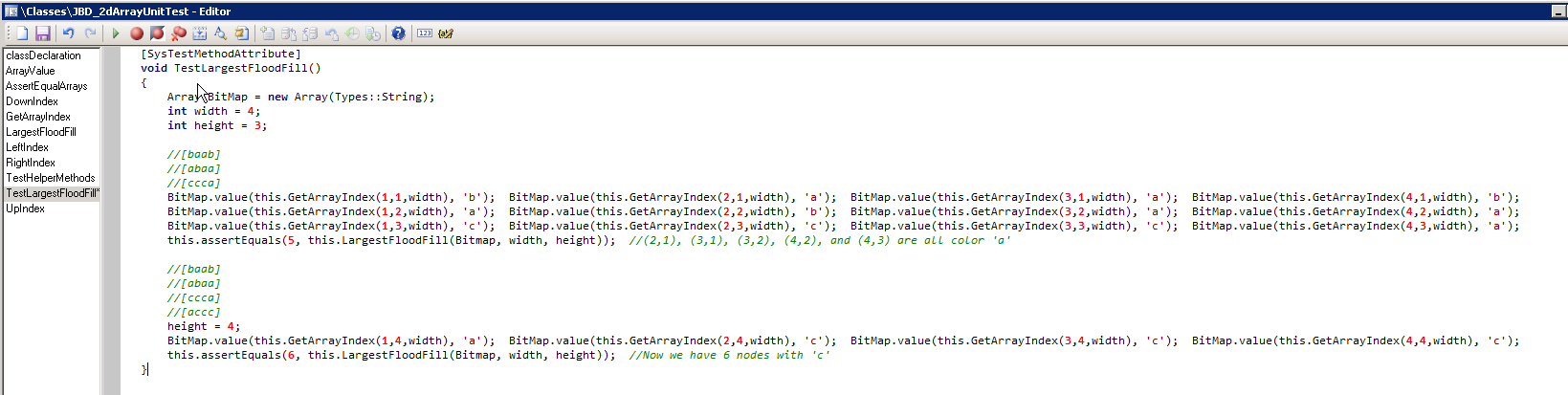Minimize the editor window
The width and height of the screenshot is (1568, 395).
1557,11
